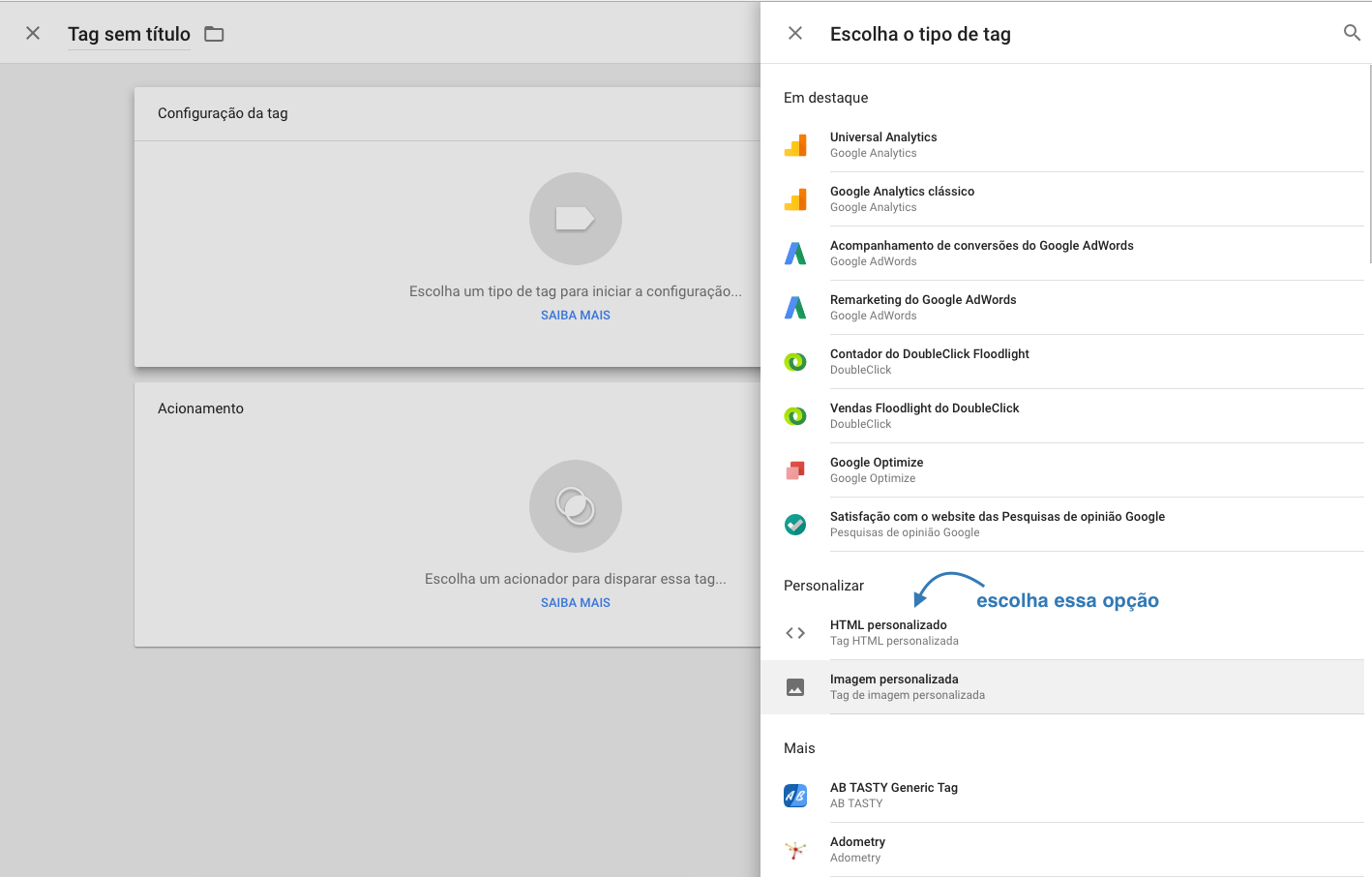The image size is (1372, 877).
Task: Select Google Analytics clássico tag type
Action: [x=1062, y=199]
